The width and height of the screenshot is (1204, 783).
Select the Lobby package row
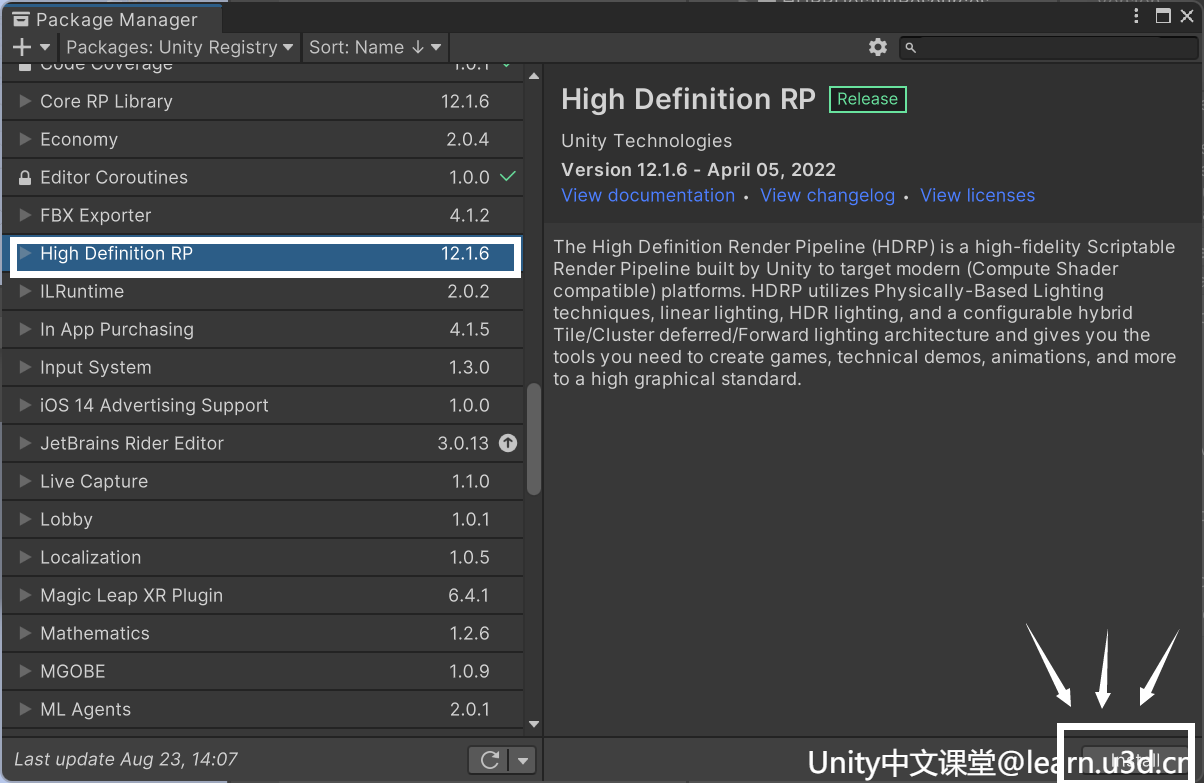tap(263, 519)
